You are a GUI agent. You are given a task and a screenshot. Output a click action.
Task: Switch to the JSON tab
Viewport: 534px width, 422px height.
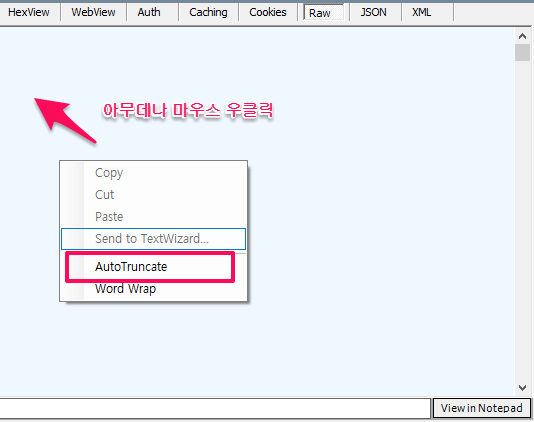coord(374,12)
